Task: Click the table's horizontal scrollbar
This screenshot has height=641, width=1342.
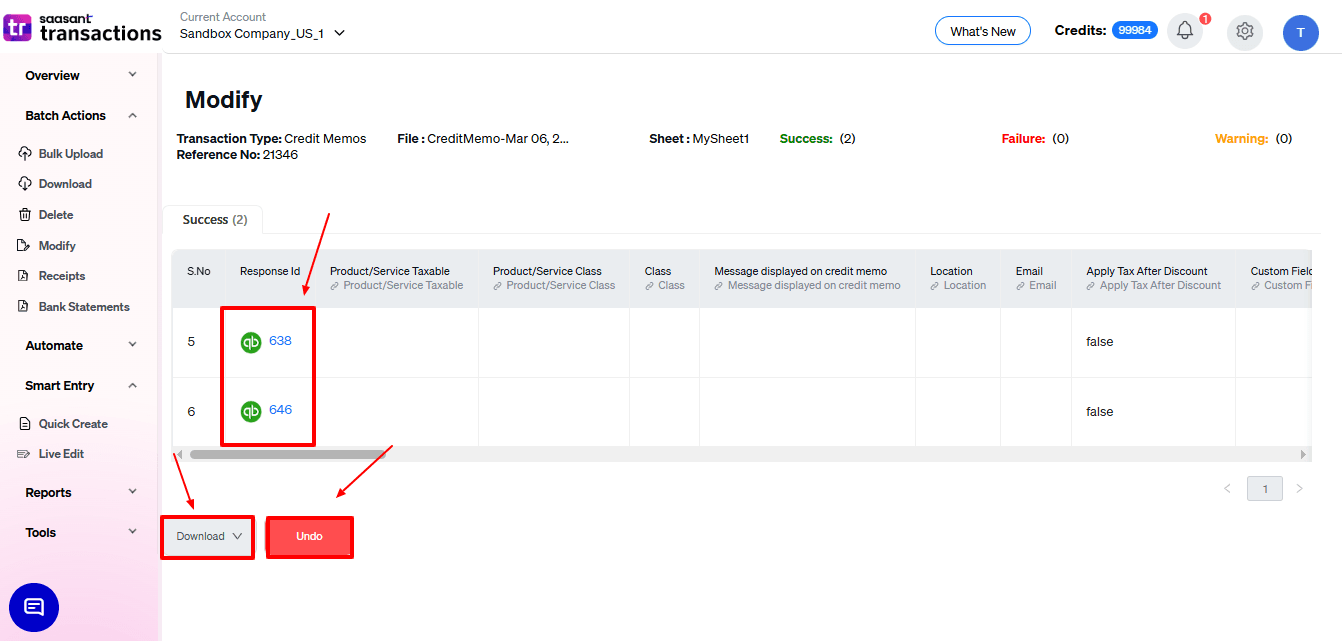Action: pos(287,454)
